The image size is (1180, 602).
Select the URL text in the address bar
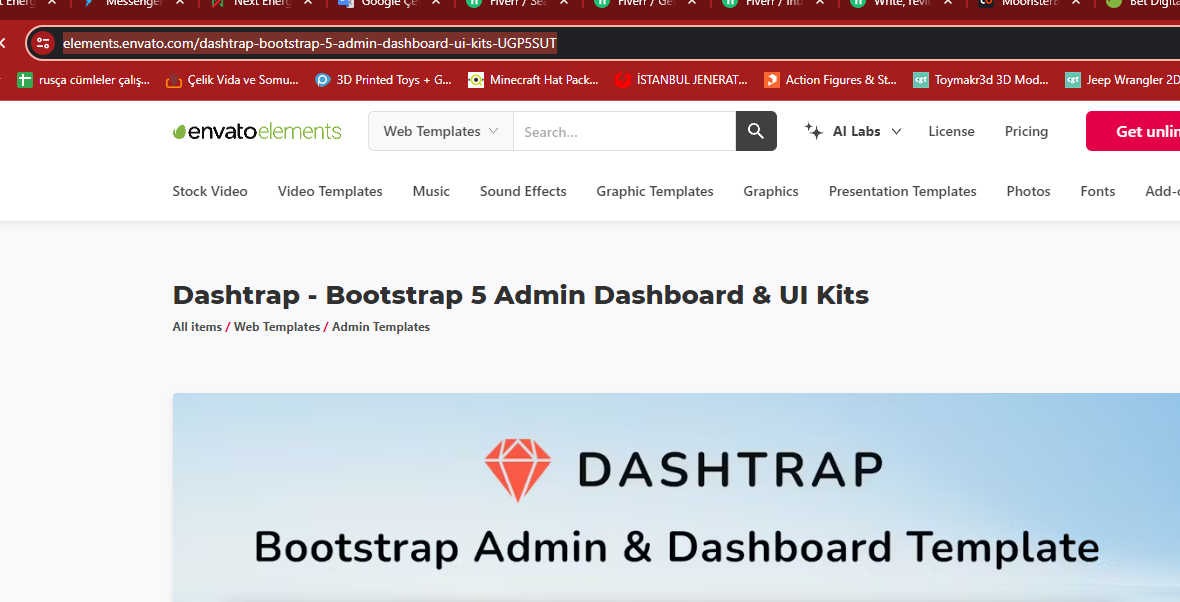(x=309, y=43)
